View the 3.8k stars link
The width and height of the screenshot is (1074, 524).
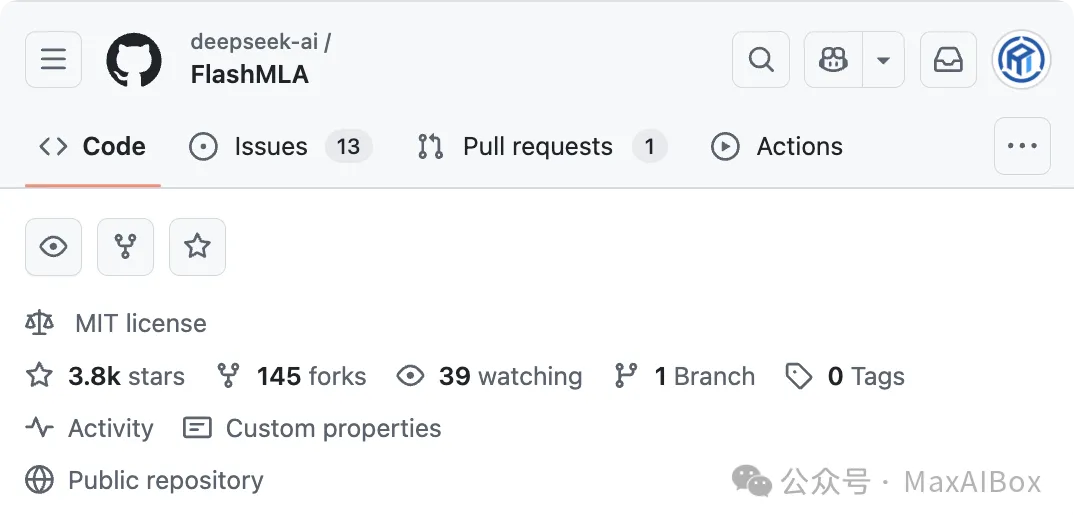125,377
